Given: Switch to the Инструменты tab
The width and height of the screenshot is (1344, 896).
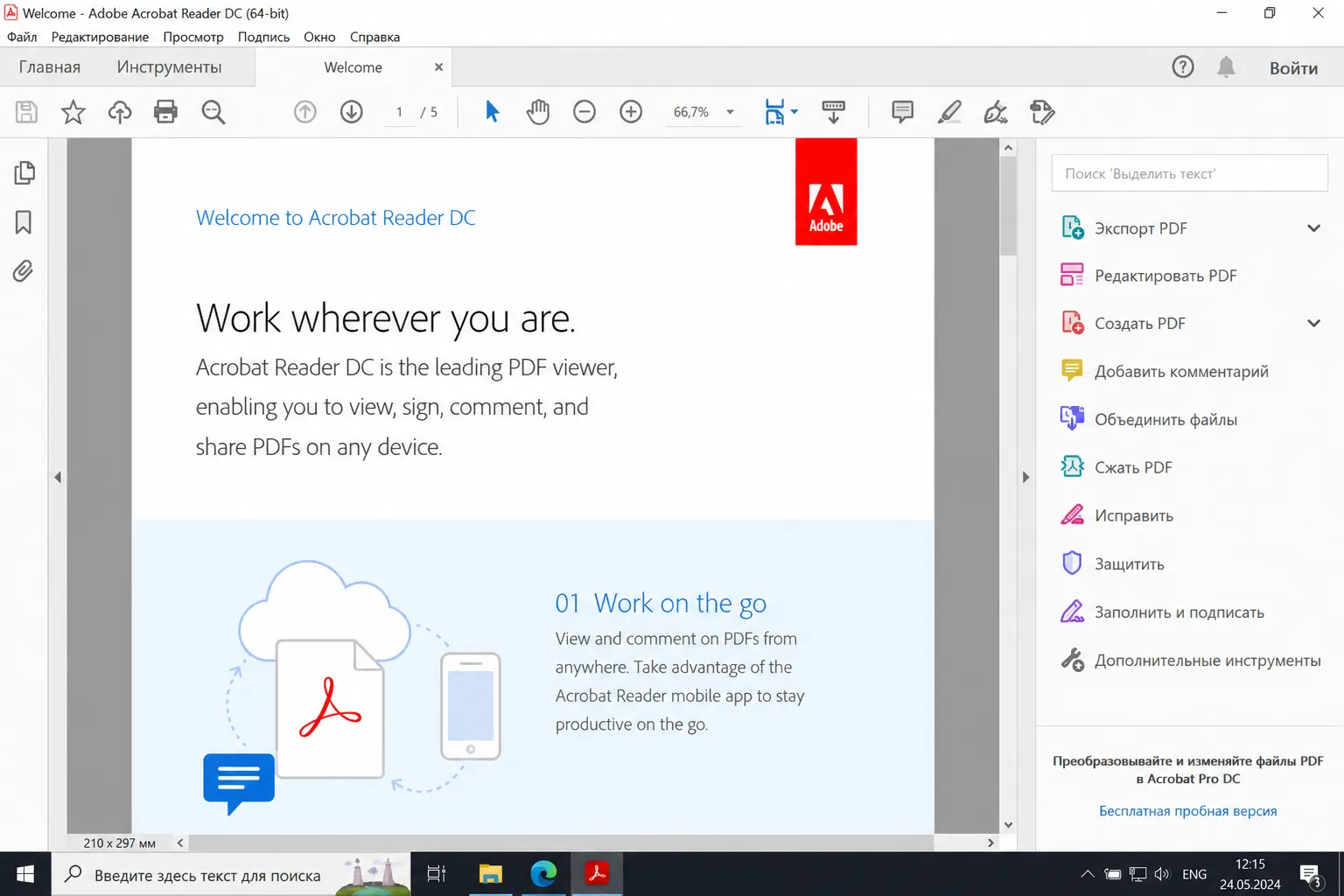Looking at the screenshot, I should pos(169,67).
